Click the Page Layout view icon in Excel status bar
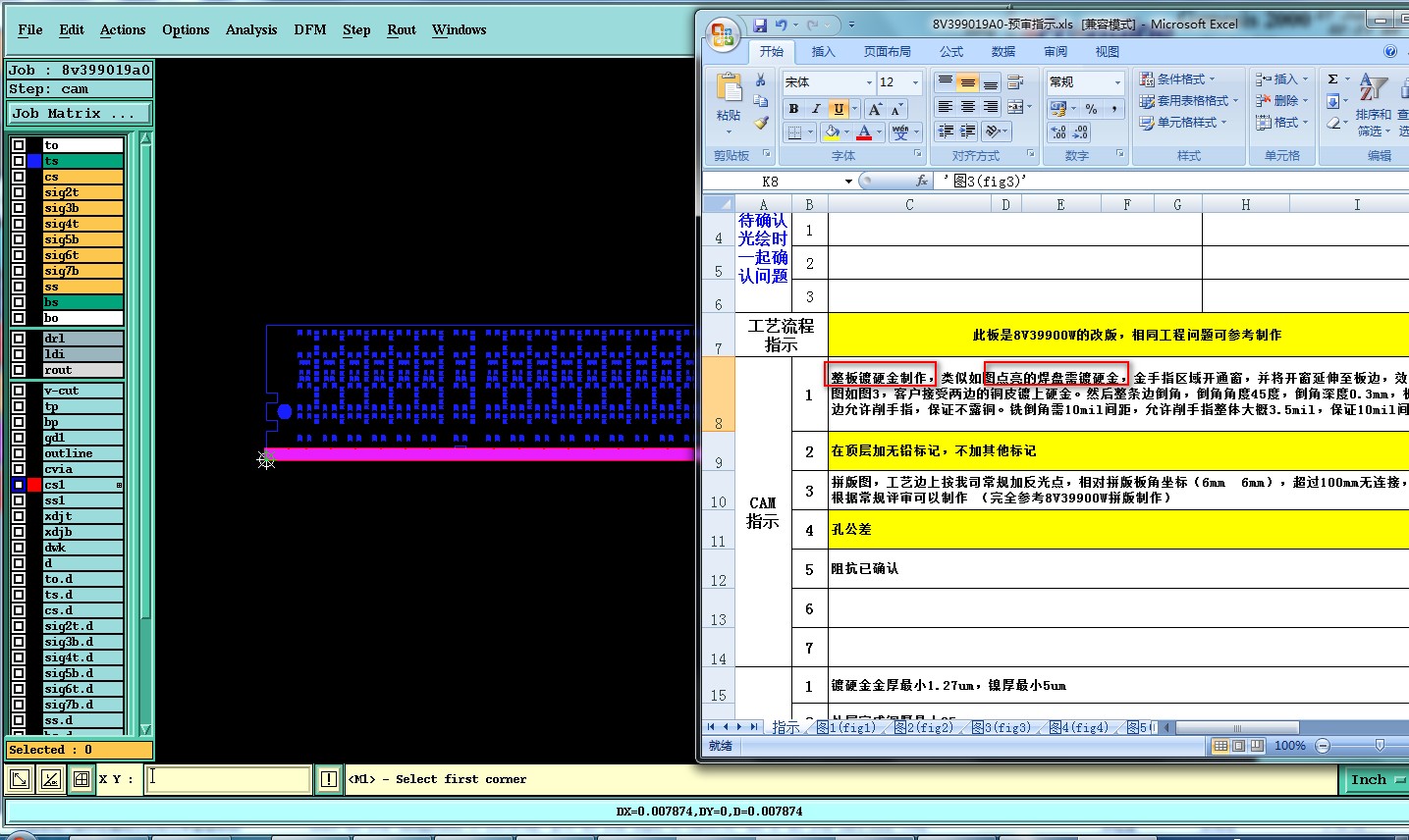The width and height of the screenshot is (1409, 840). pyautogui.click(x=1239, y=746)
